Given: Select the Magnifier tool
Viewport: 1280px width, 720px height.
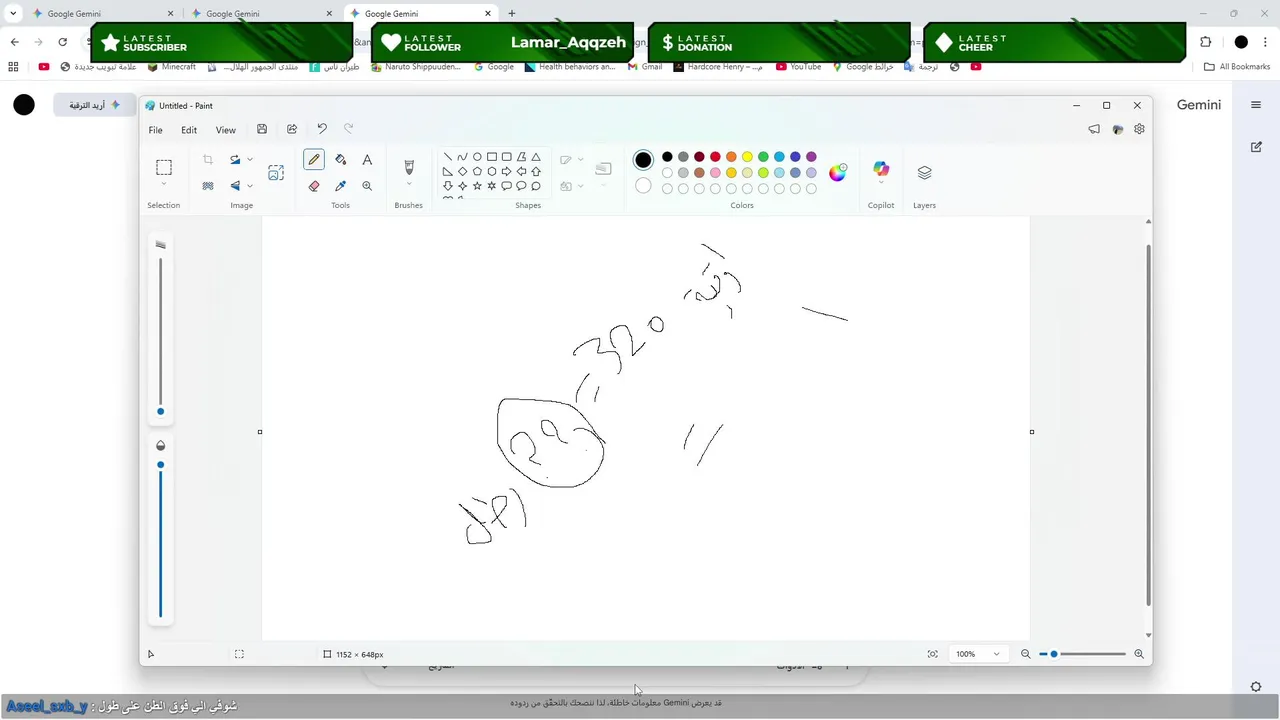Looking at the screenshot, I should [x=367, y=186].
